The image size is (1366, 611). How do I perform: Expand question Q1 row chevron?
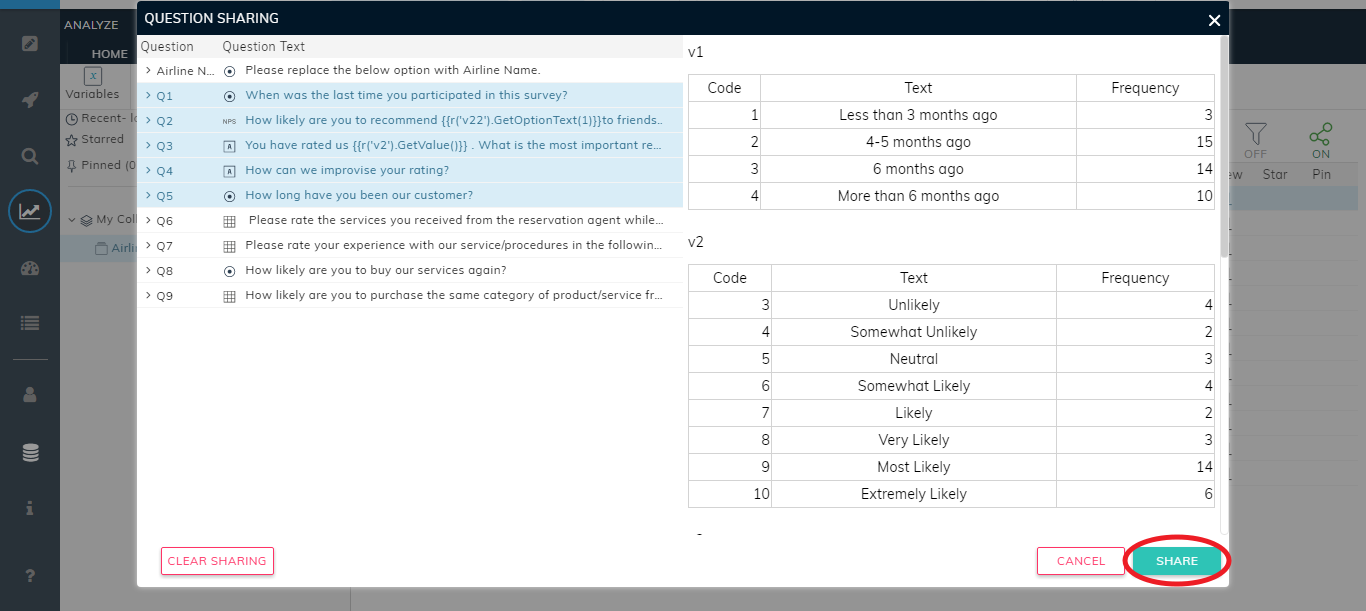pos(148,96)
